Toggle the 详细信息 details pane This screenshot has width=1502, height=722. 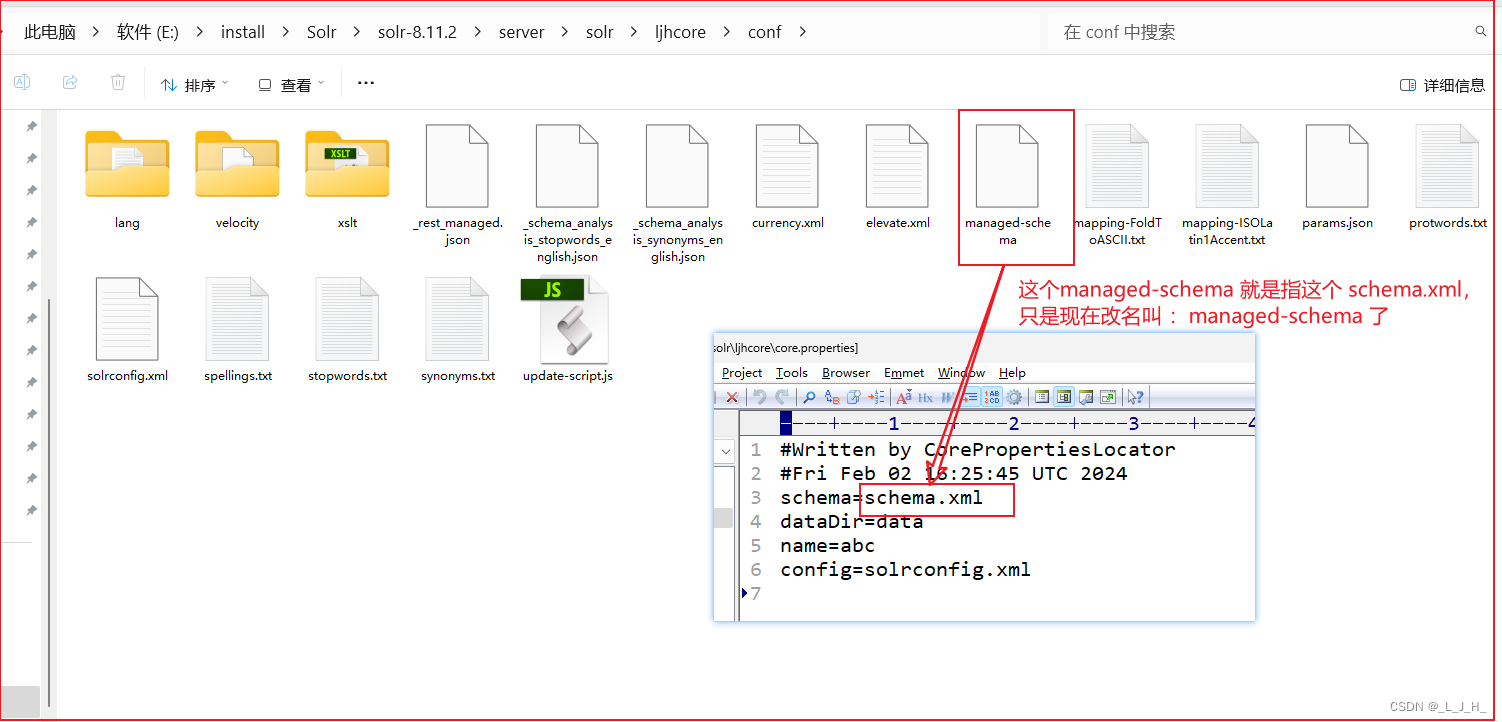1442,85
